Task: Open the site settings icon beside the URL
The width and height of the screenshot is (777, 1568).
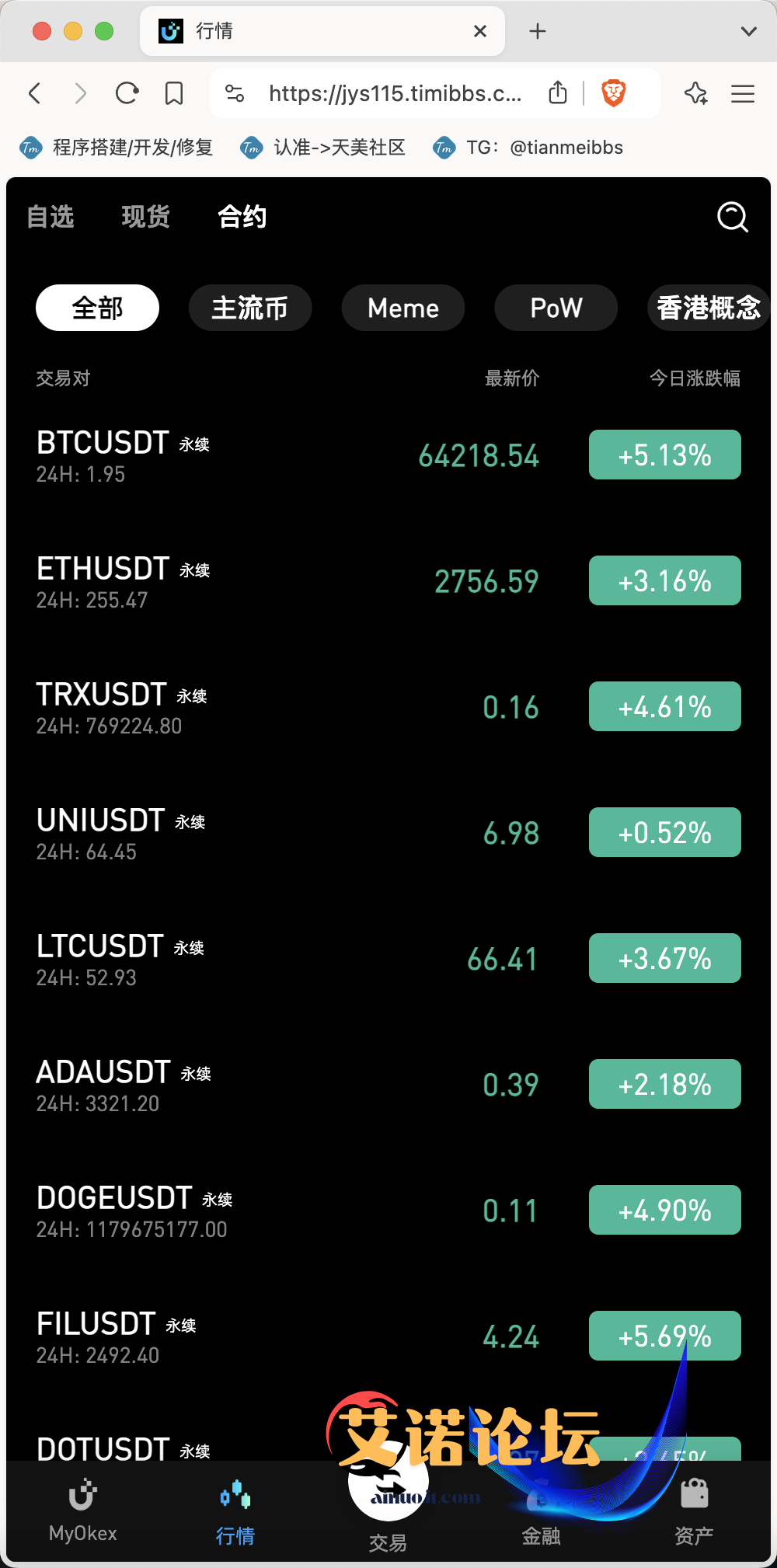Action: coord(235,94)
